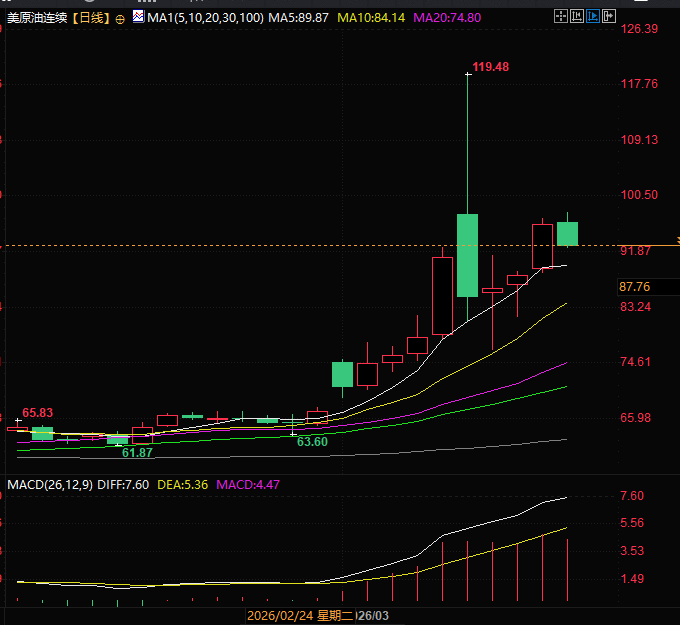680x625 pixels.
Task: Click the 2026/02/24 星期二 date marker
Action: point(300,615)
